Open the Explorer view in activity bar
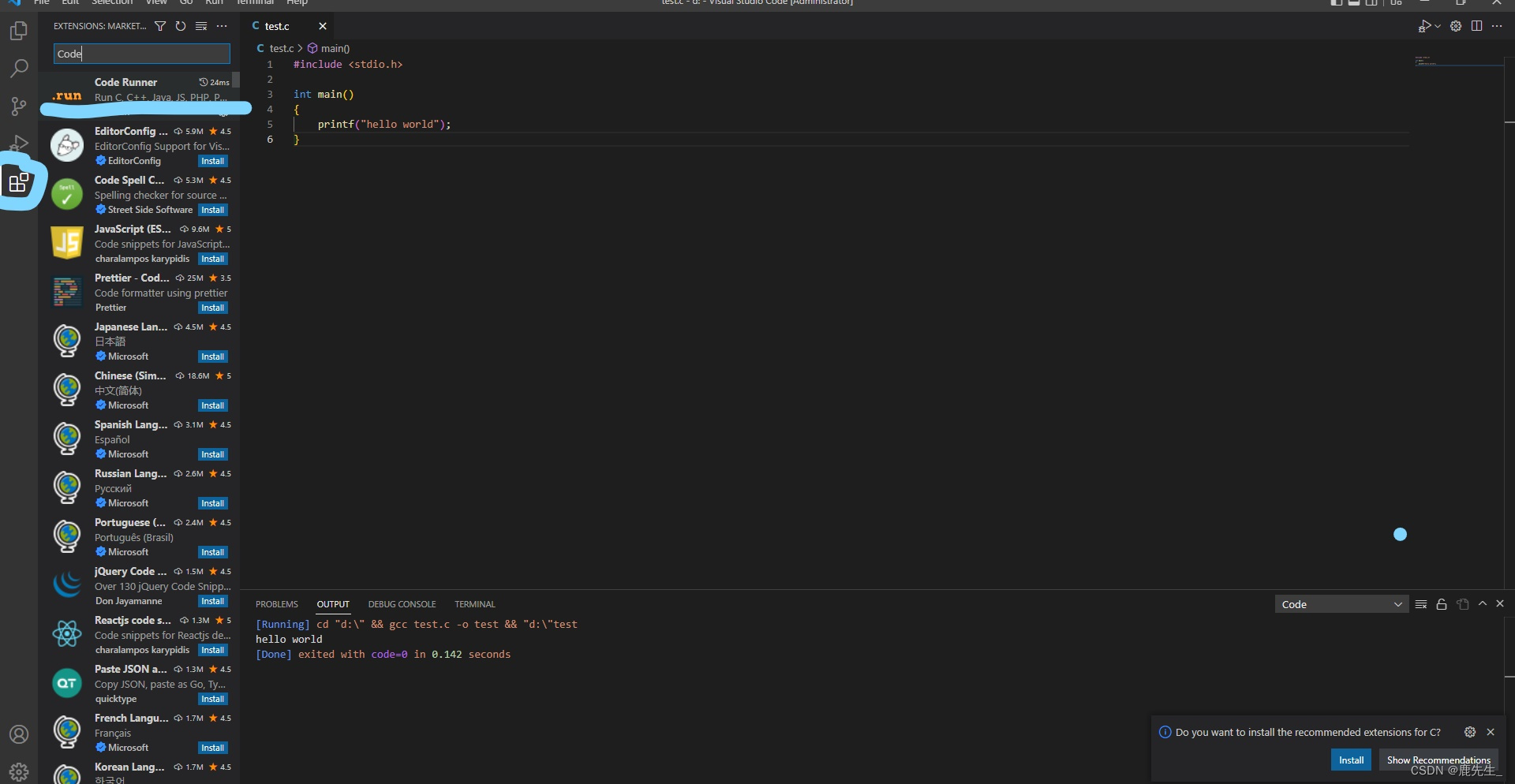 click(19, 31)
